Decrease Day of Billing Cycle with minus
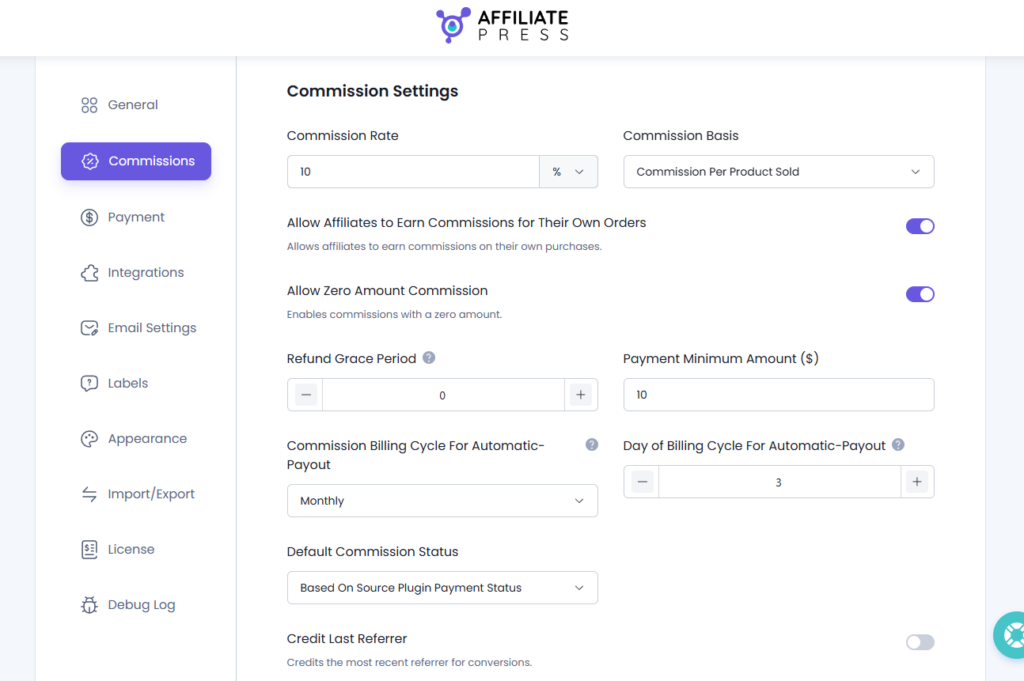The height and width of the screenshot is (681, 1024). pyautogui.click(x=642, y=482)
